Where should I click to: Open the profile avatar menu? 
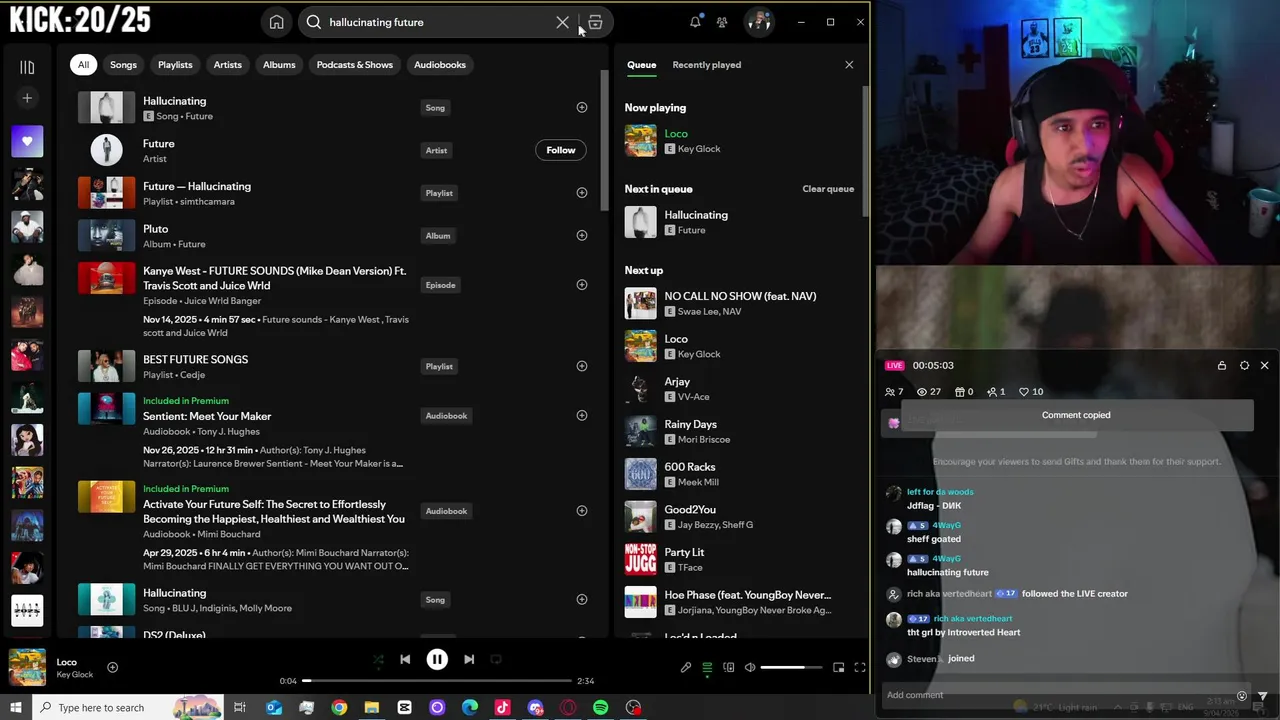coord(759,22)
